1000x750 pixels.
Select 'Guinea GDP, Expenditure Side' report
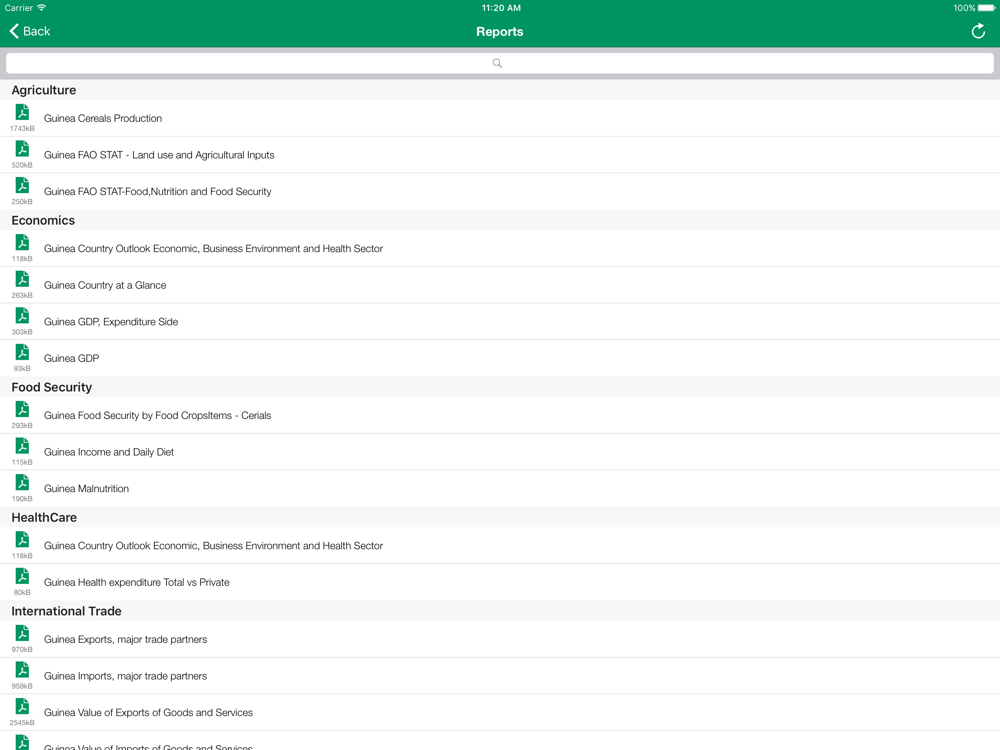click(x=111, y=321)
